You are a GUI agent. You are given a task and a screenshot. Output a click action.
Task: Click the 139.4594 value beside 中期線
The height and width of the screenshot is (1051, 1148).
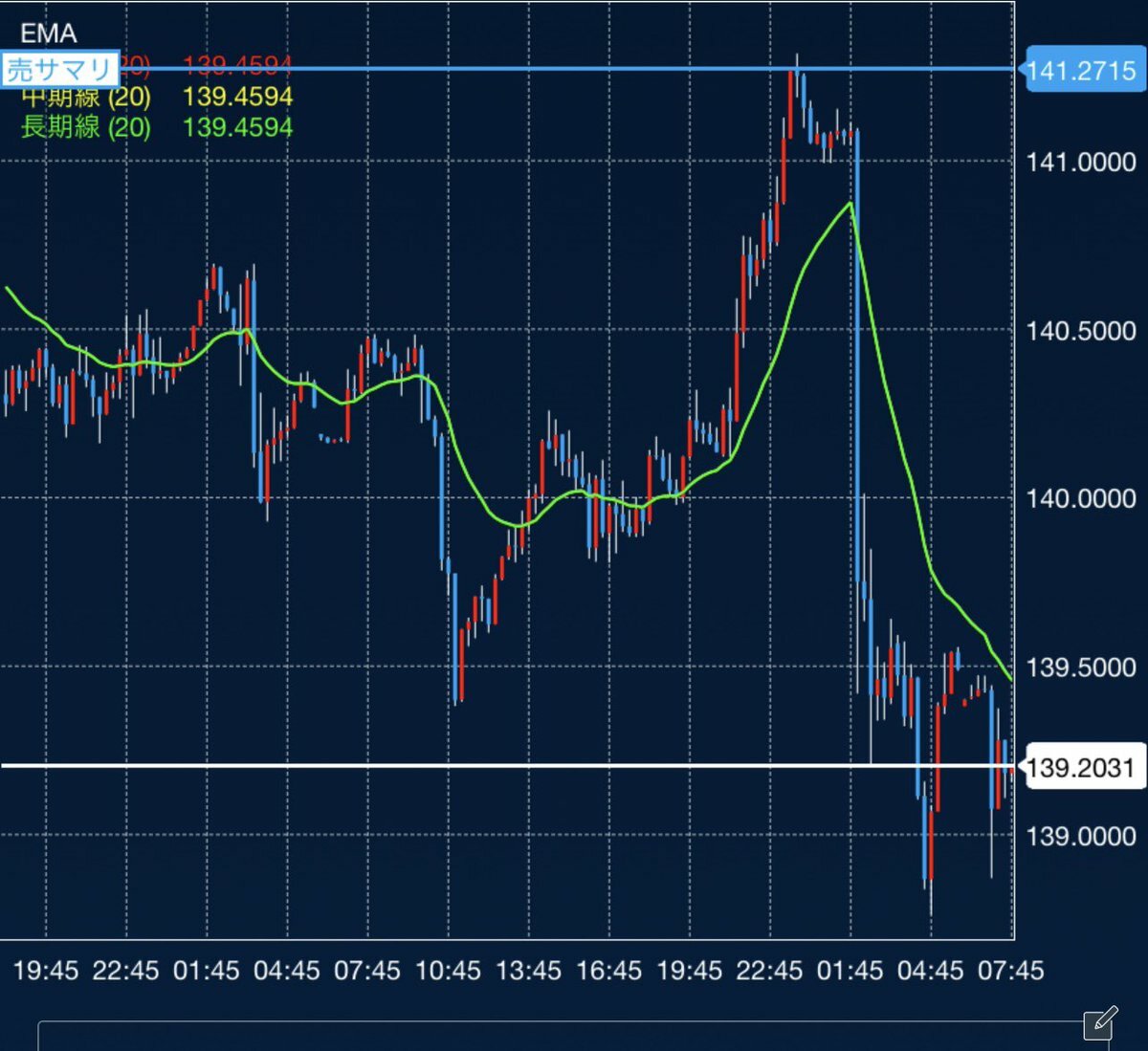tap(237, 97)
